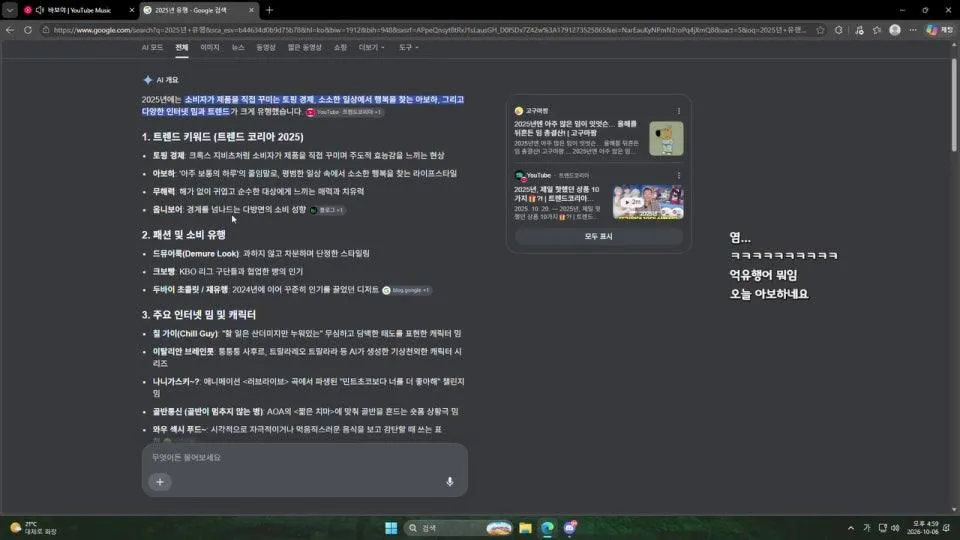Viewport: 960px width, 540px height.
Task: Close the Google 검색 tab
Action: tap(251, 10)
